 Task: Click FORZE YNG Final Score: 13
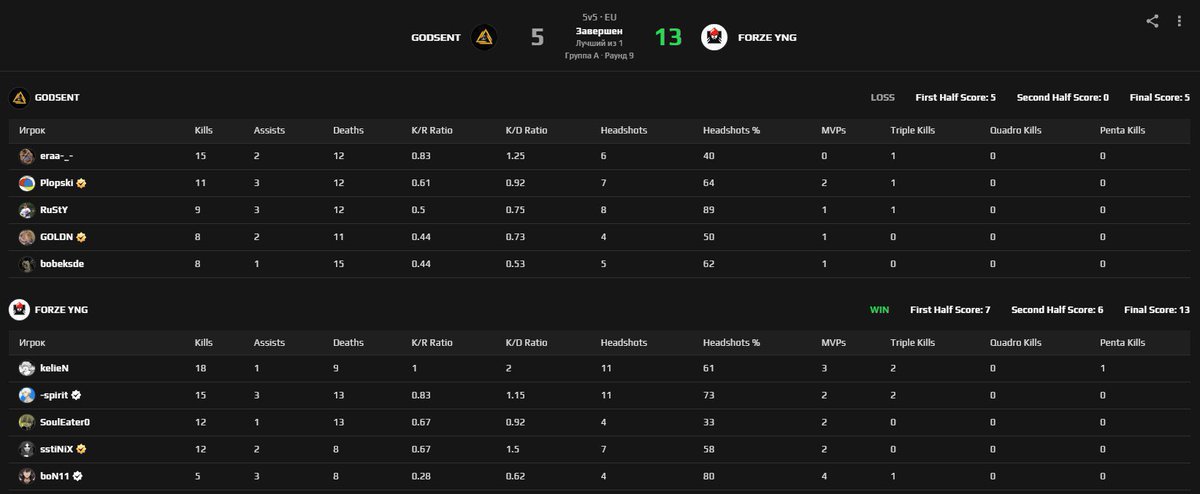coord(1157,309)
